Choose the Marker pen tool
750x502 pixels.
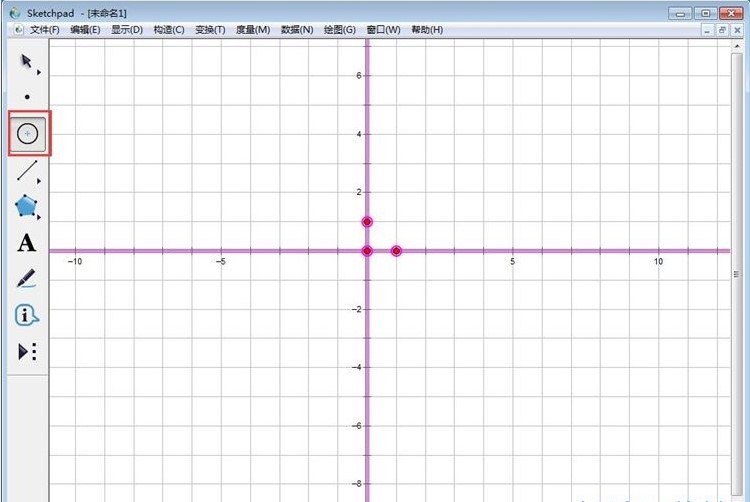[27, 279]
